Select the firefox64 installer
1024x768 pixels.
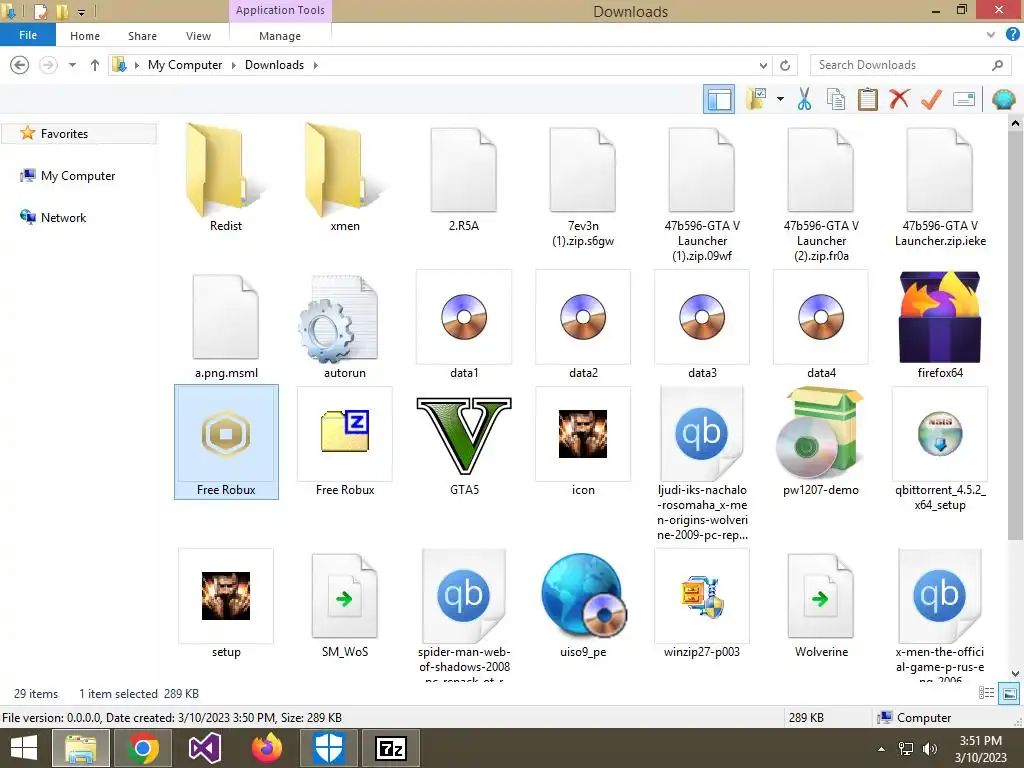940,325
